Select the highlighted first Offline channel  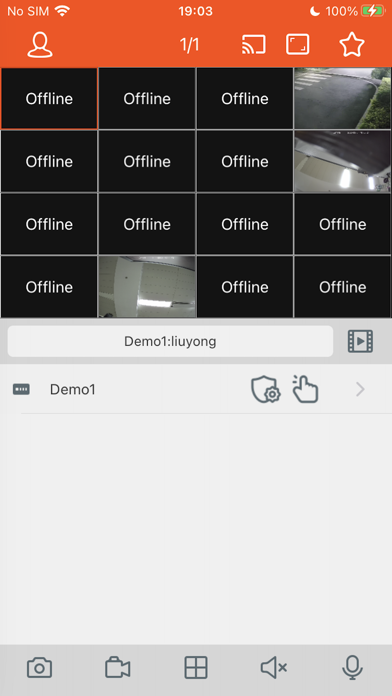[x=49, y=98]
